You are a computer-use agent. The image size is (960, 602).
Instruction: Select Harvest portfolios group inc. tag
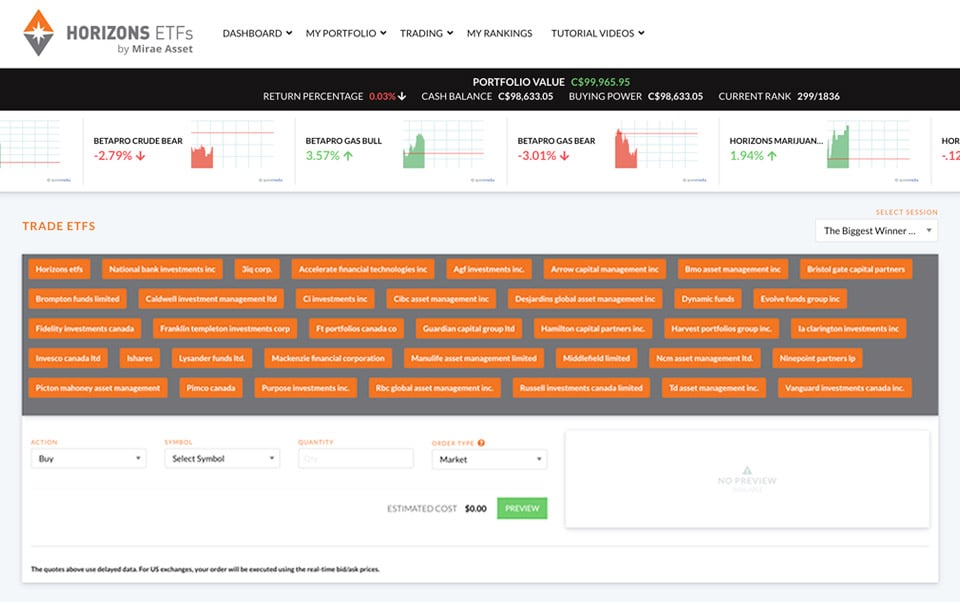[721, 328]
